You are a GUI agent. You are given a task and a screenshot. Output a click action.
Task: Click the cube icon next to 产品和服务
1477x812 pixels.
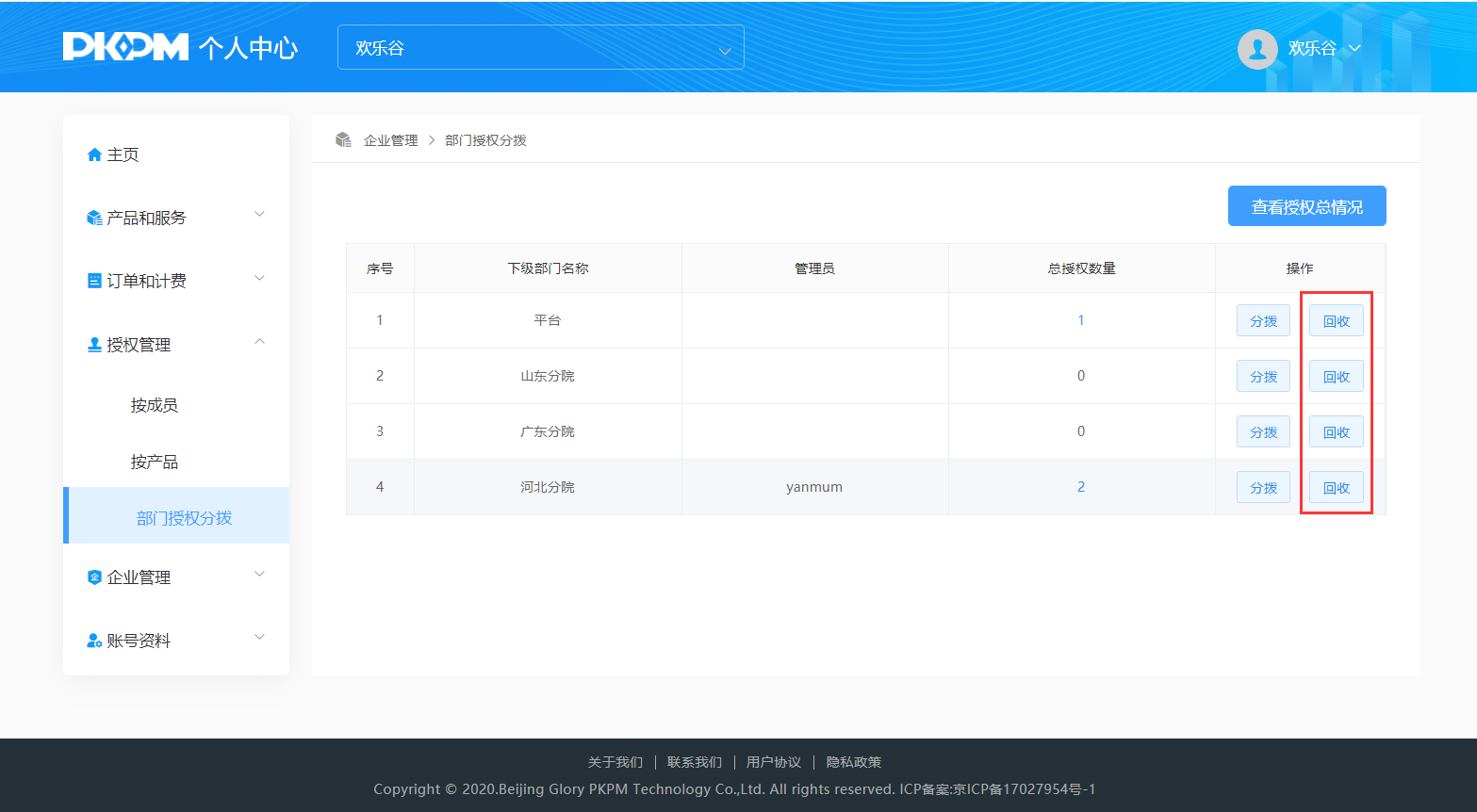[94, 219]
